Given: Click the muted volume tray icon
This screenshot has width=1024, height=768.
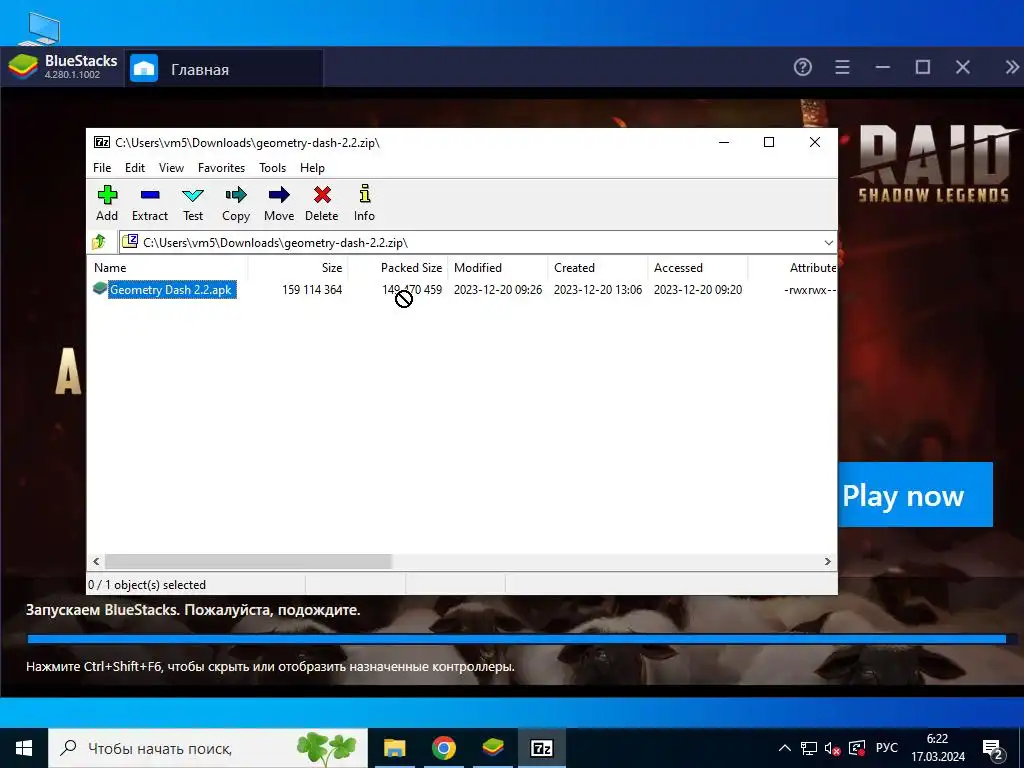Looking at the screenshot, I should pos(831,748).
